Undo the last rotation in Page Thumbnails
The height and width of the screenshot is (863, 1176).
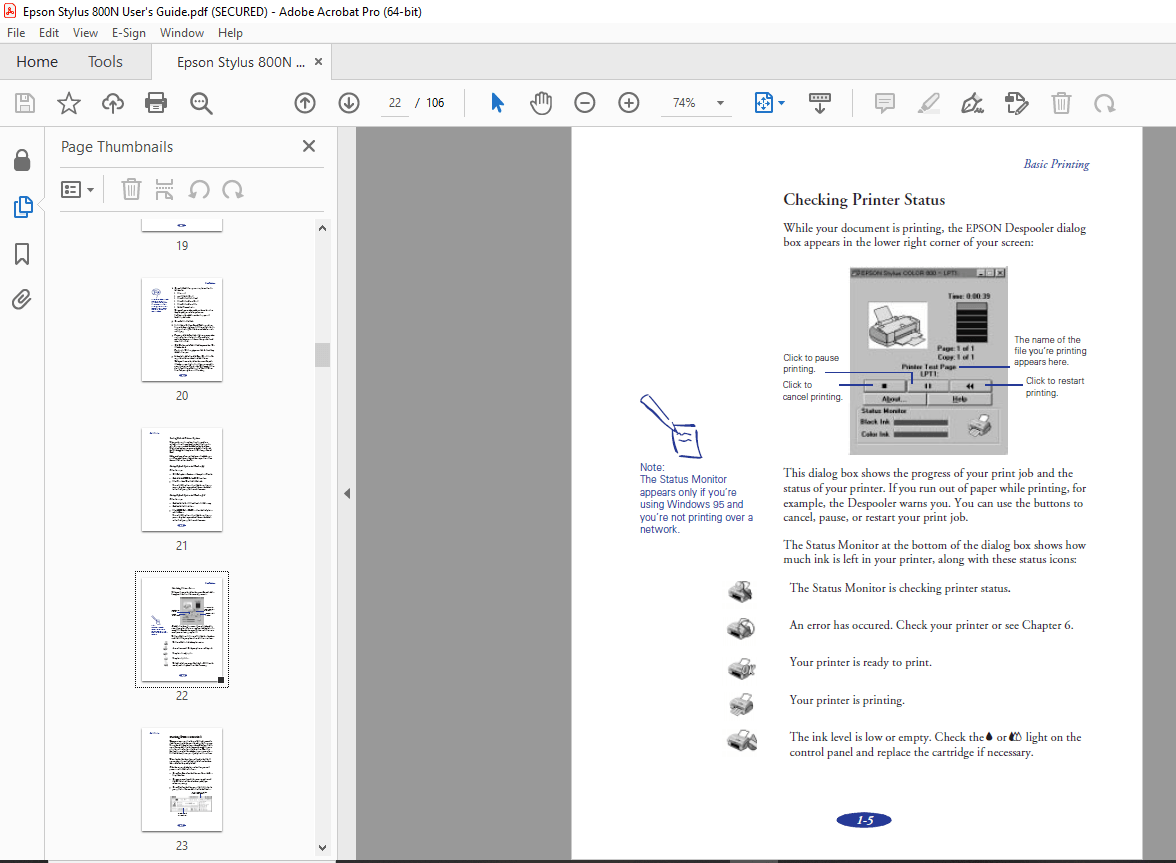(x=200, y=189)
